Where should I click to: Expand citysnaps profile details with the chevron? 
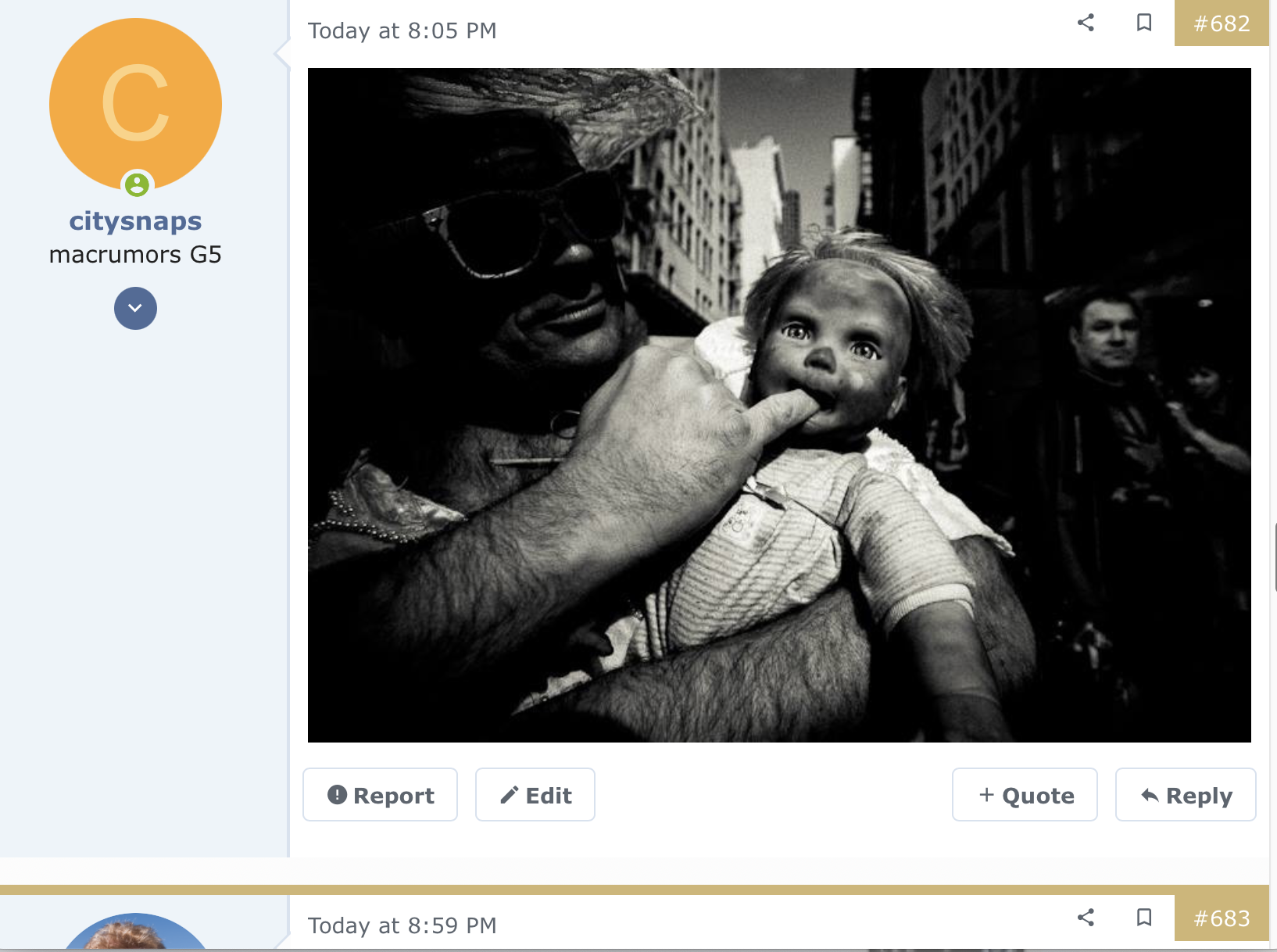pos(135,308)
